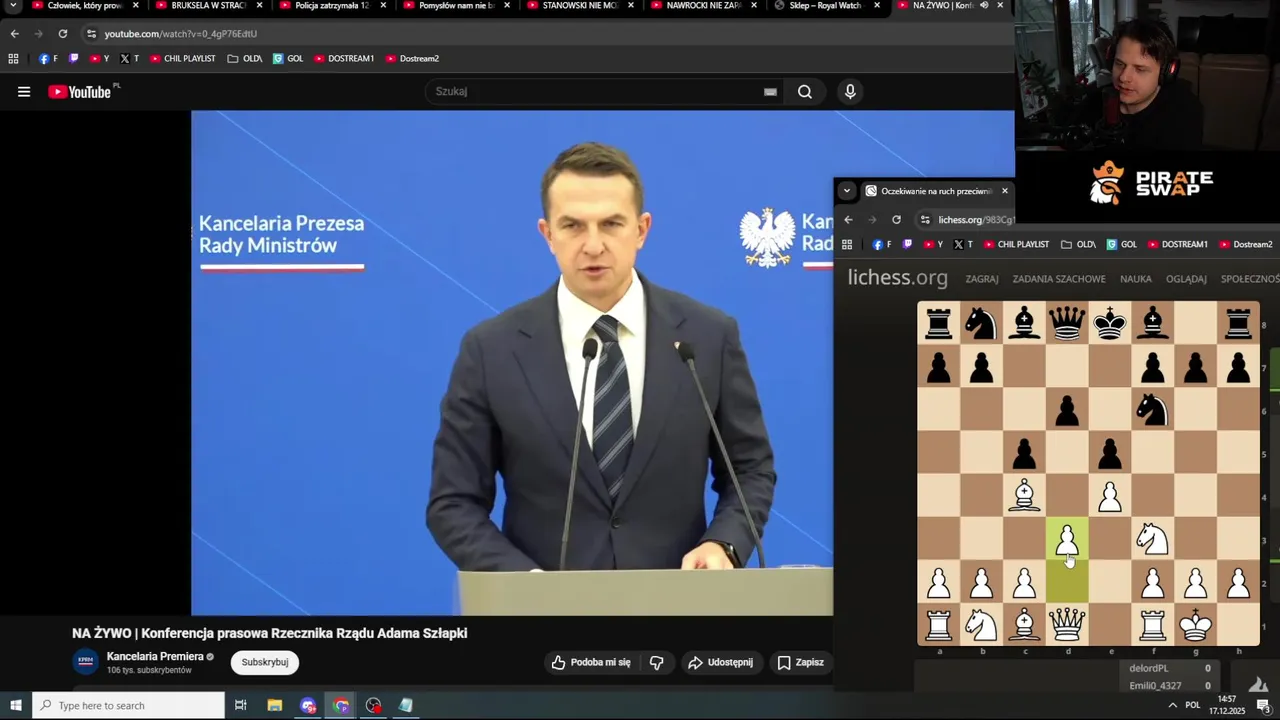The width and height of the screenshot is (1280, 720).
Task: Open the on-screen keyboard icon in search box
Action: click(x=770, y=92)
